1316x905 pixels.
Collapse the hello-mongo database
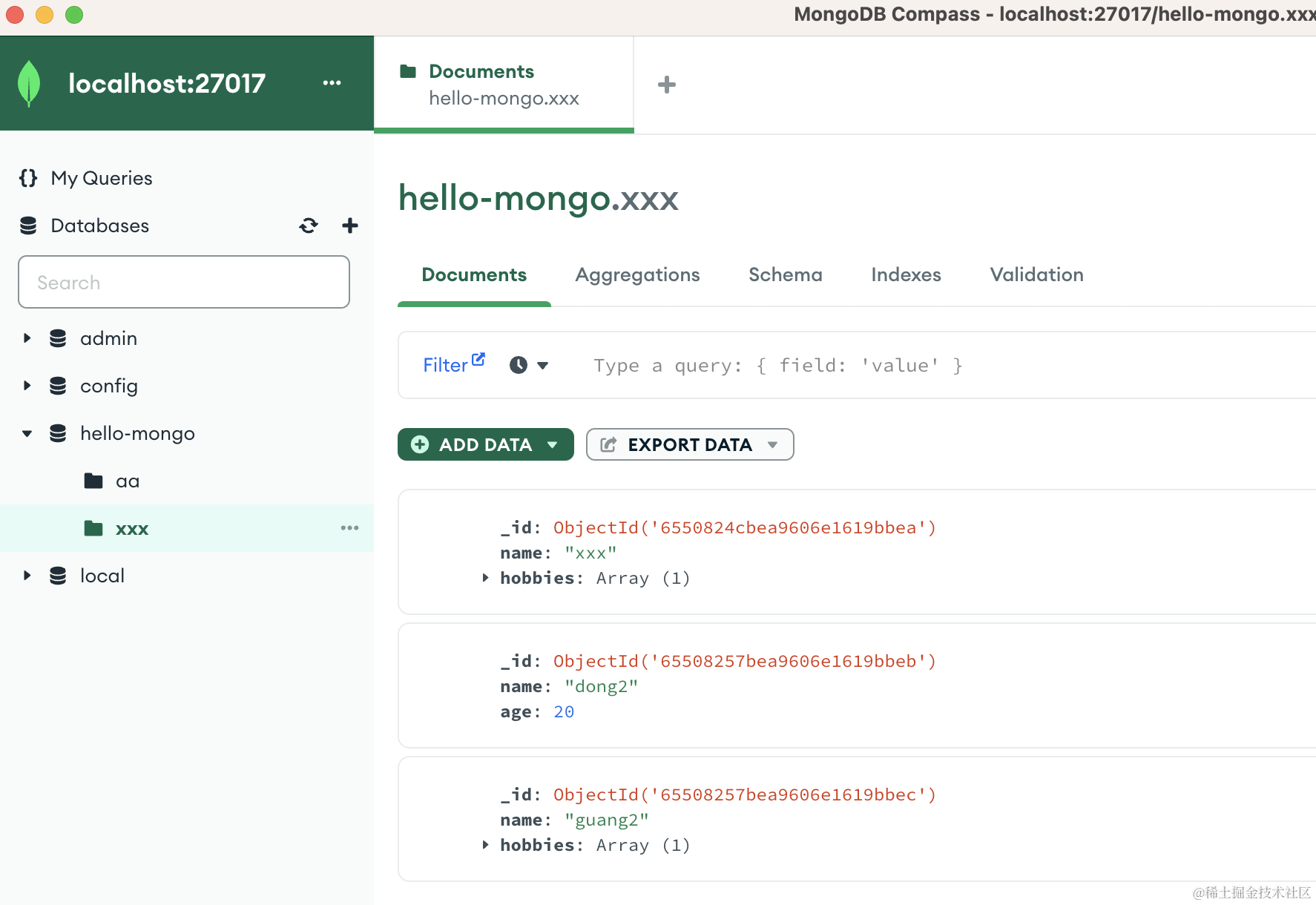coord(27,433)
